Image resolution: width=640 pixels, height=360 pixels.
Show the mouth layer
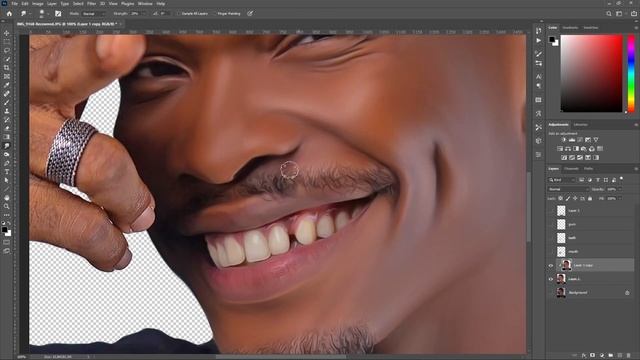[551, 251]
